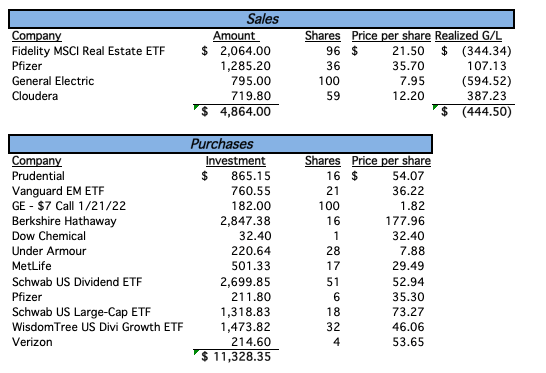546x373 pixels.
Task: Click General Electric sale amount 795.00
Action: 251,81
